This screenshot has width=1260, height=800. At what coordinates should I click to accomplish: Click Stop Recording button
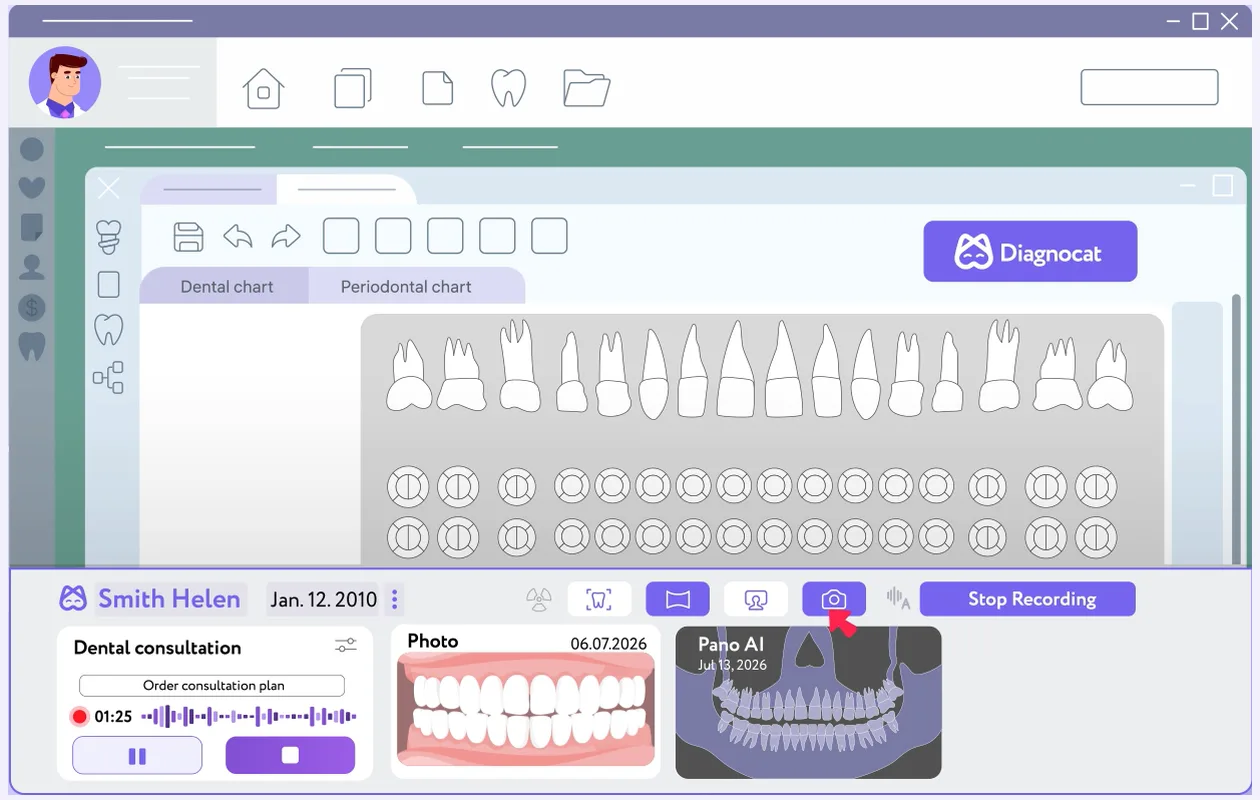coord(1028,599)
